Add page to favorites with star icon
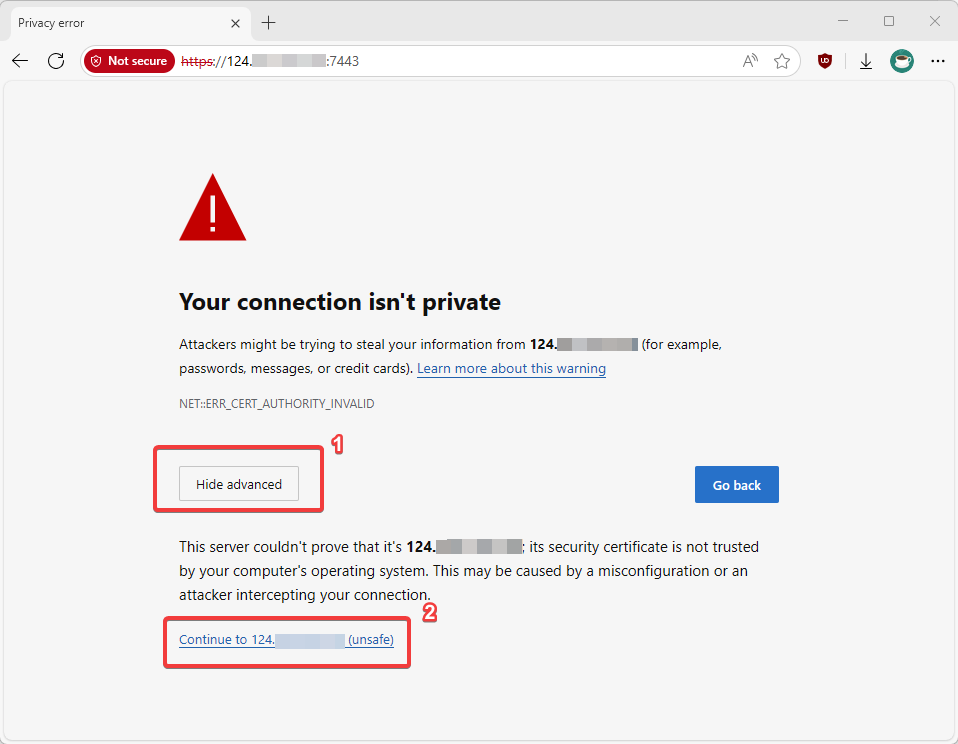This screenshot has height=744, width=958. click(x=782, y=60)
